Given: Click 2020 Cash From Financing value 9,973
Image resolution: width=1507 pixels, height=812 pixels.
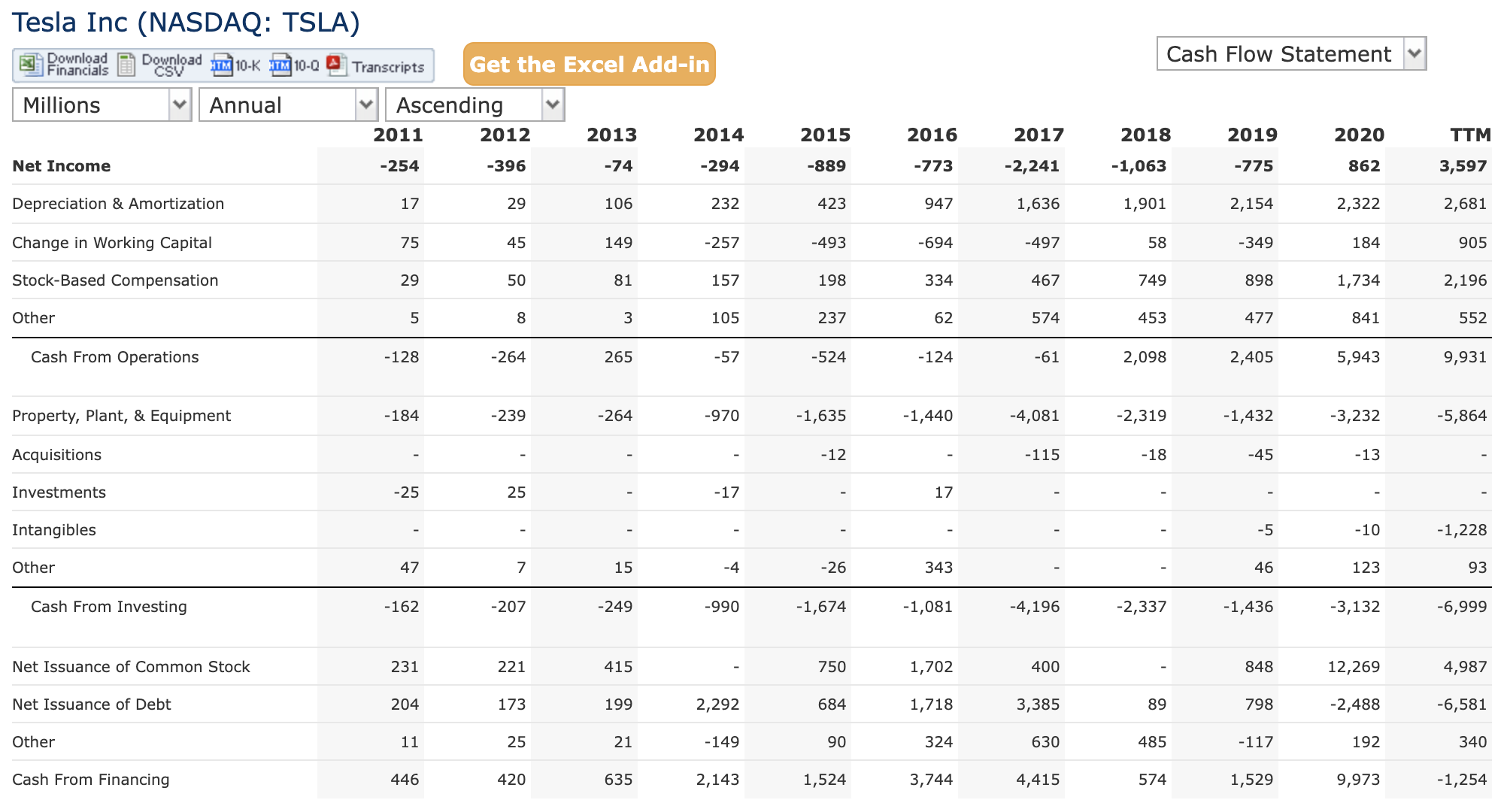Looking at the screenshot, I should coord(1358,780).
